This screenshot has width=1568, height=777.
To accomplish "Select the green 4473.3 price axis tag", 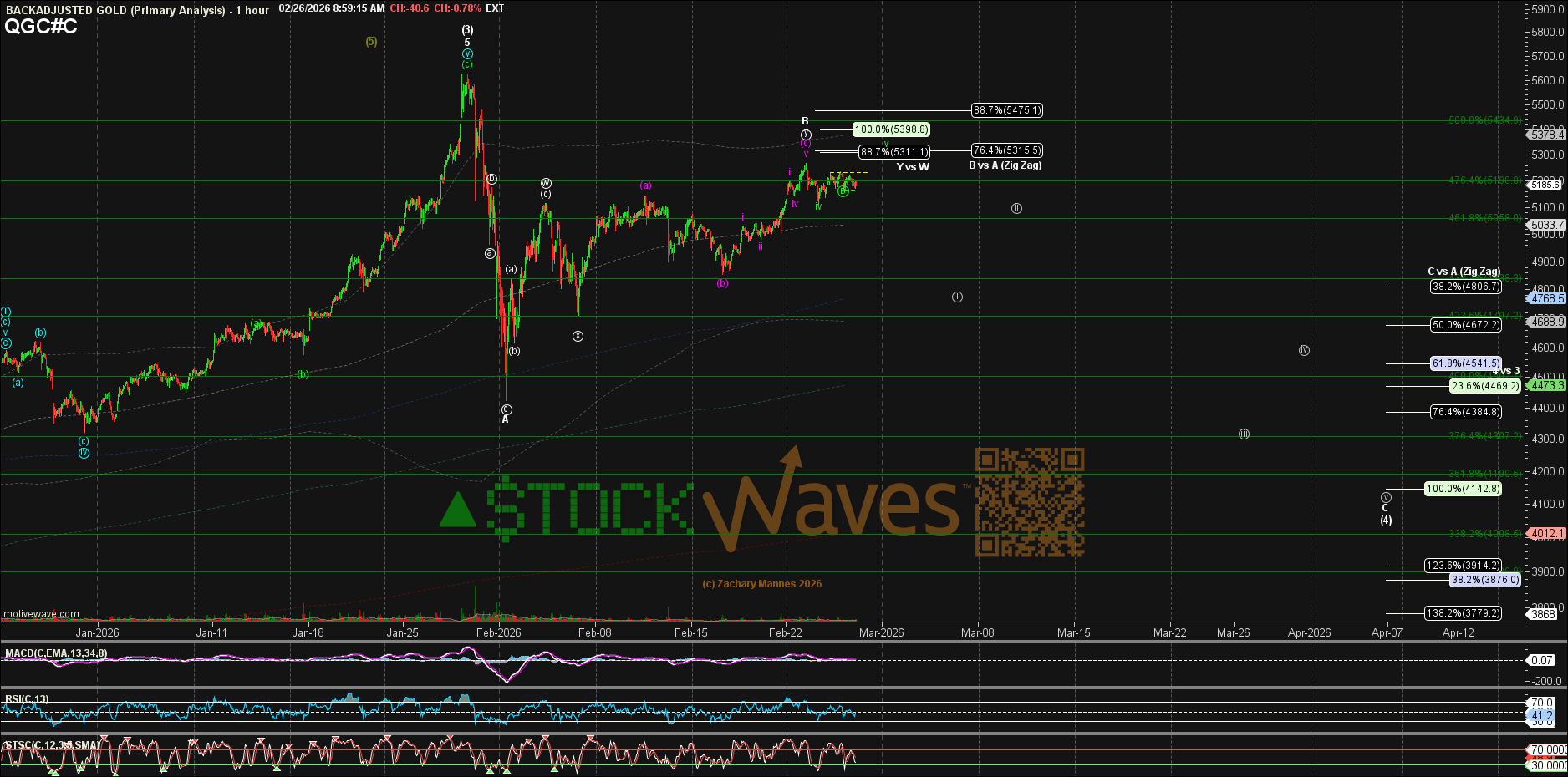I will [x=1546, y=385].
